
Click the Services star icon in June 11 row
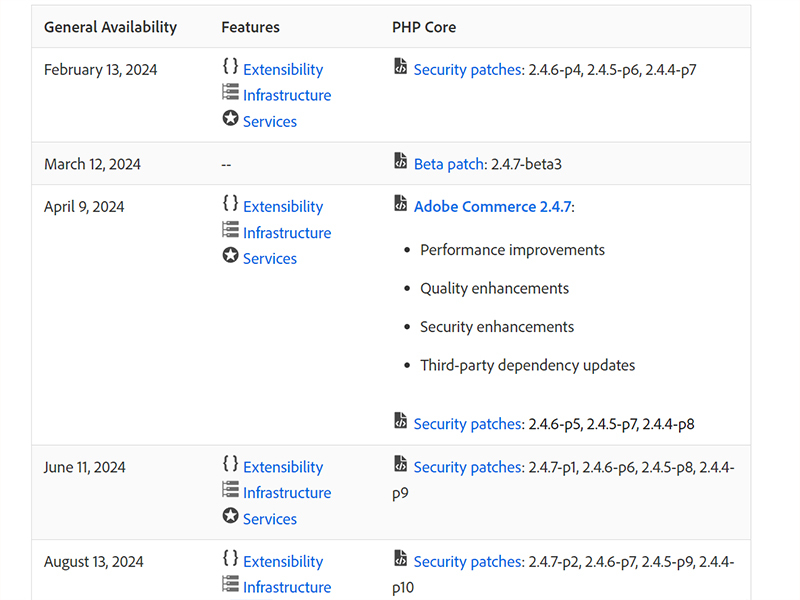tap(230, 517)
